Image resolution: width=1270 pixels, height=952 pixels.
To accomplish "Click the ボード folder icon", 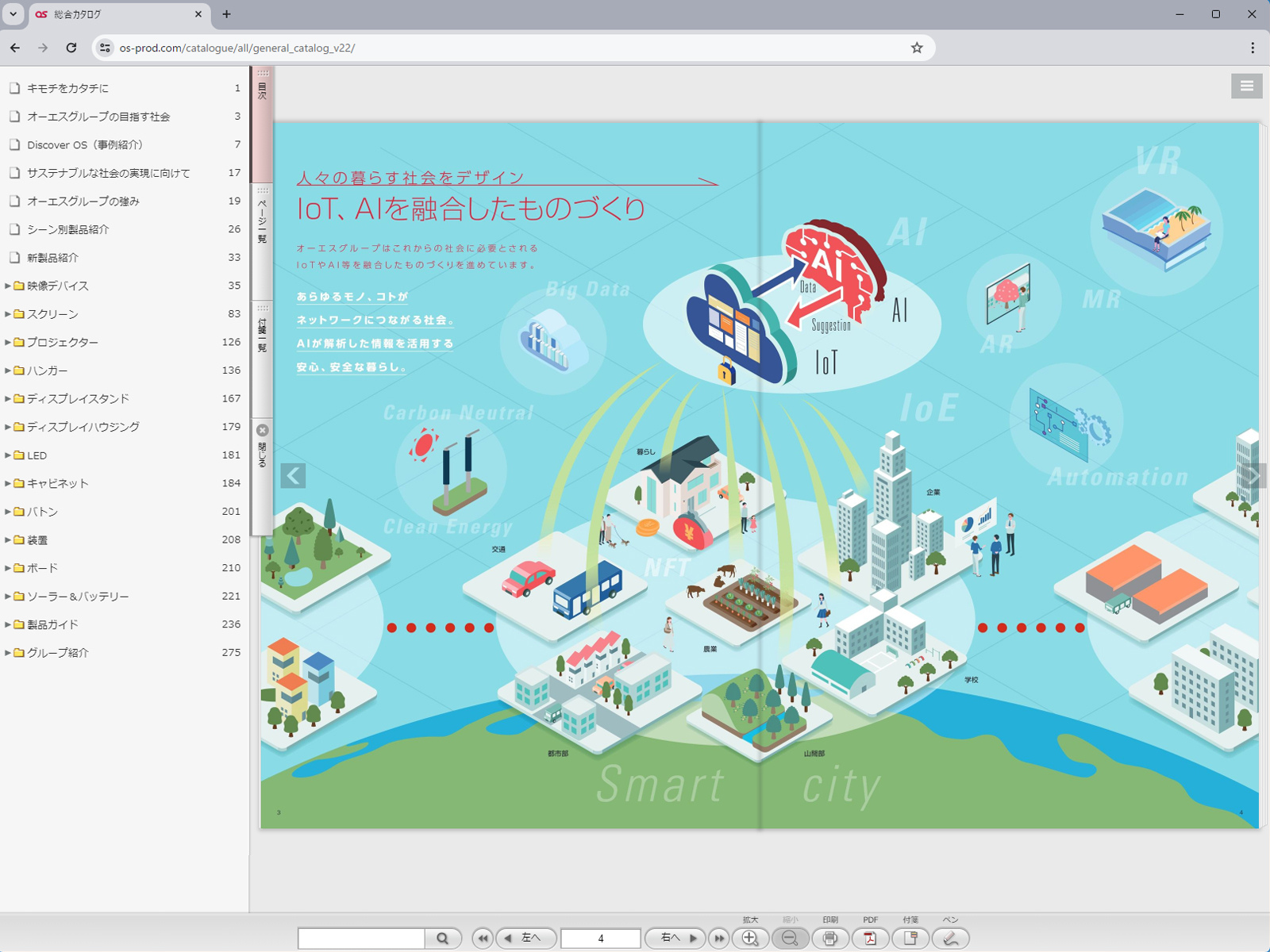I will 19,568.
